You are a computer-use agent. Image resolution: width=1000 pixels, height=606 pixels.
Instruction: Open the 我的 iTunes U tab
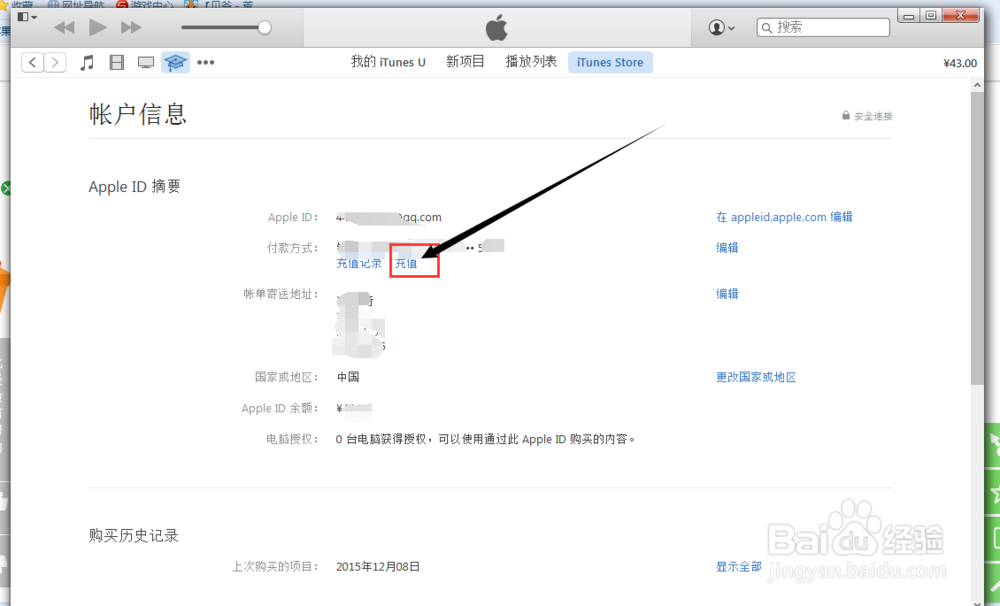(388, 62)
